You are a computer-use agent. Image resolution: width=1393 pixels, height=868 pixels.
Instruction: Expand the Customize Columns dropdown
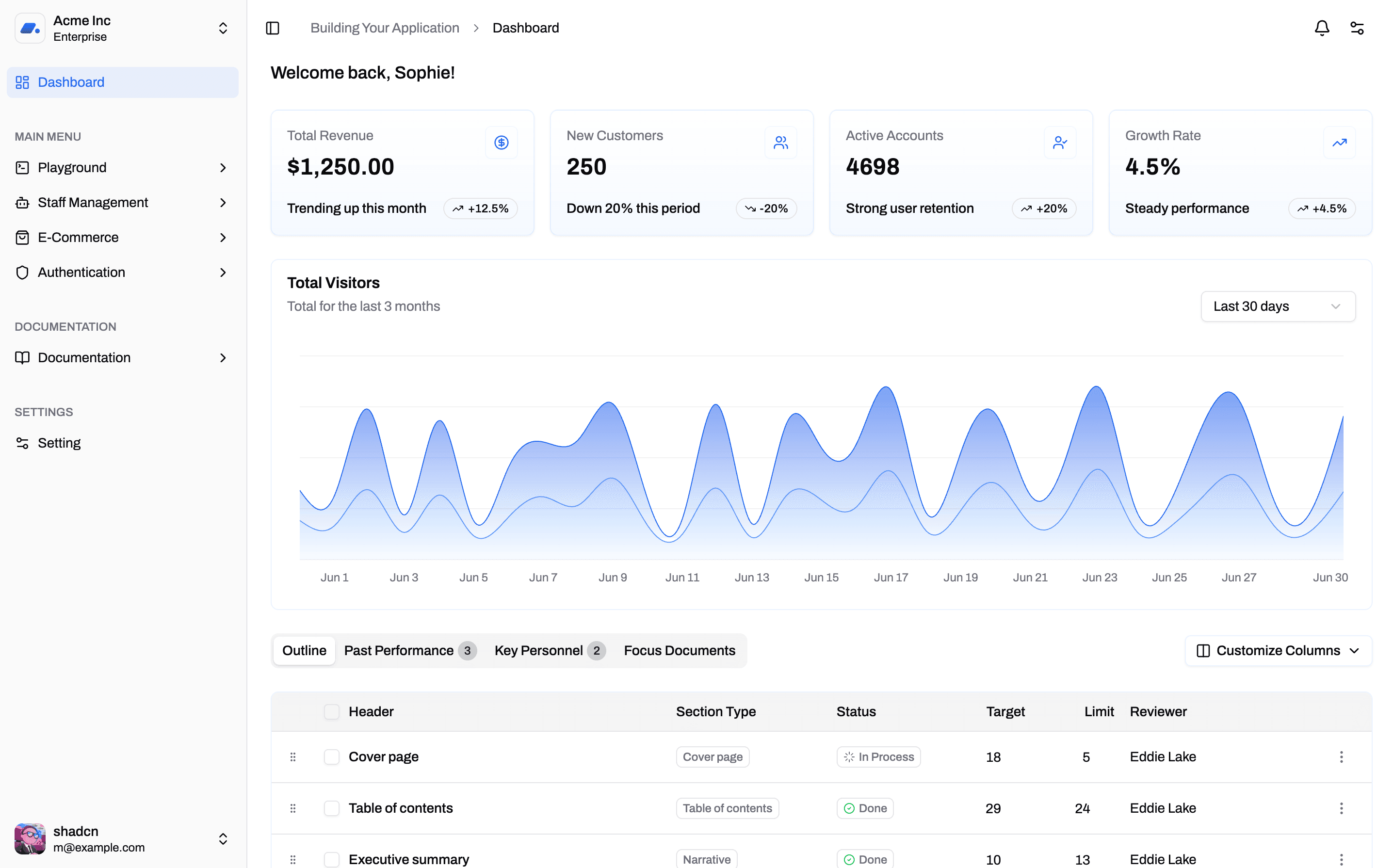pyautogui.click(x=1278, y=650)
